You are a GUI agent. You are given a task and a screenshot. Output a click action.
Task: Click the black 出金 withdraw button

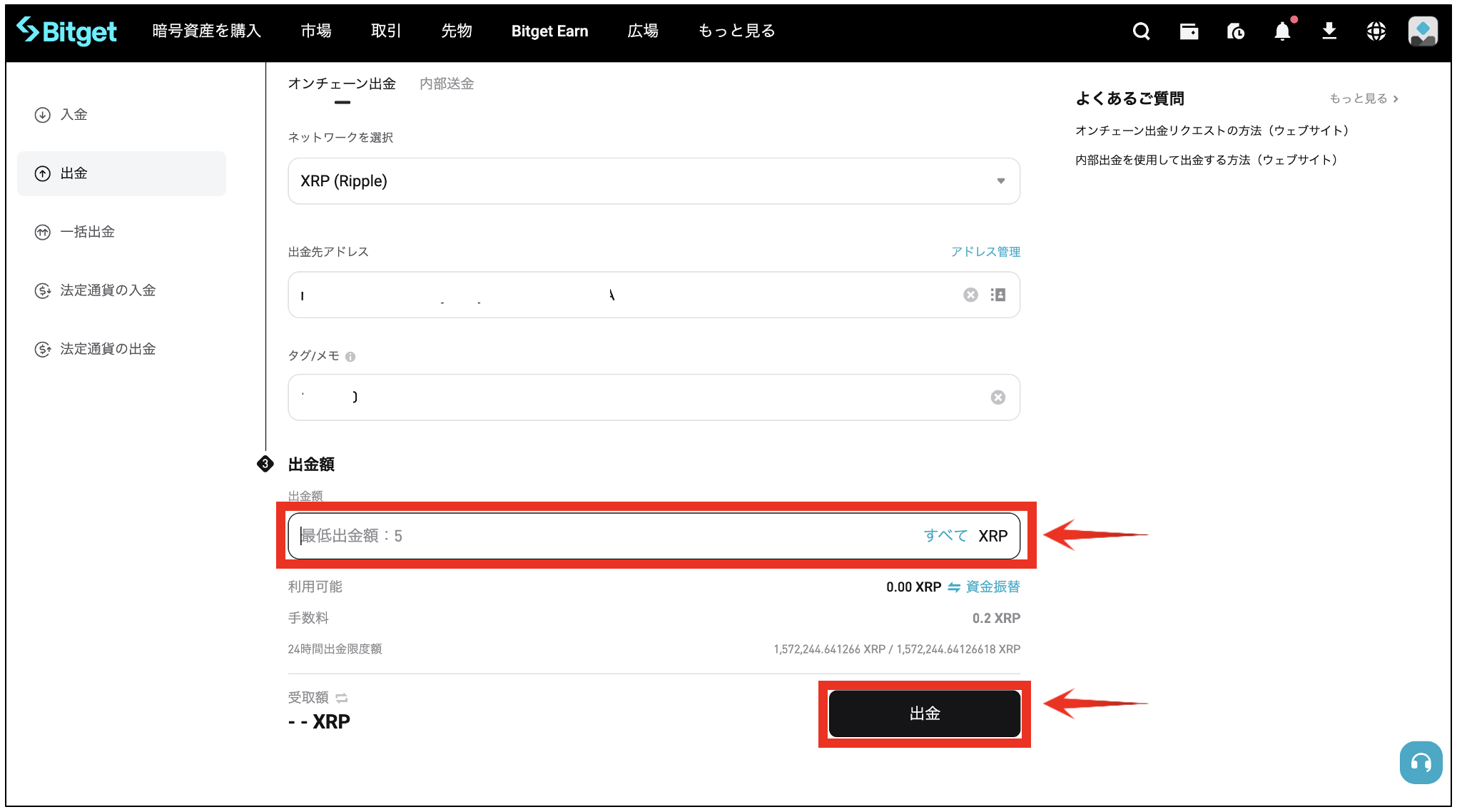click(924, 714)
